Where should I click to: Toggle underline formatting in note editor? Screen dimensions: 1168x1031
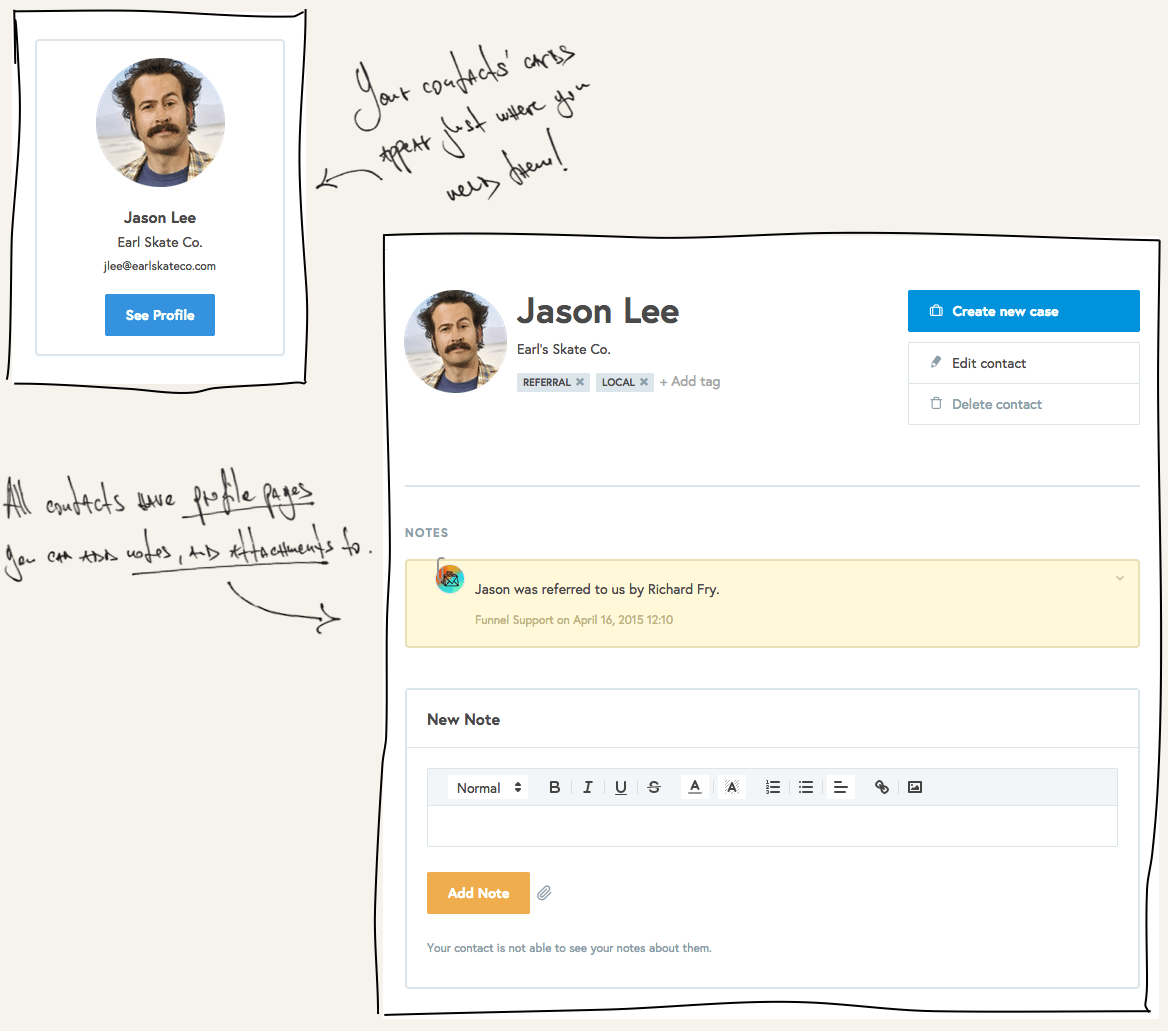pos(620,787)
